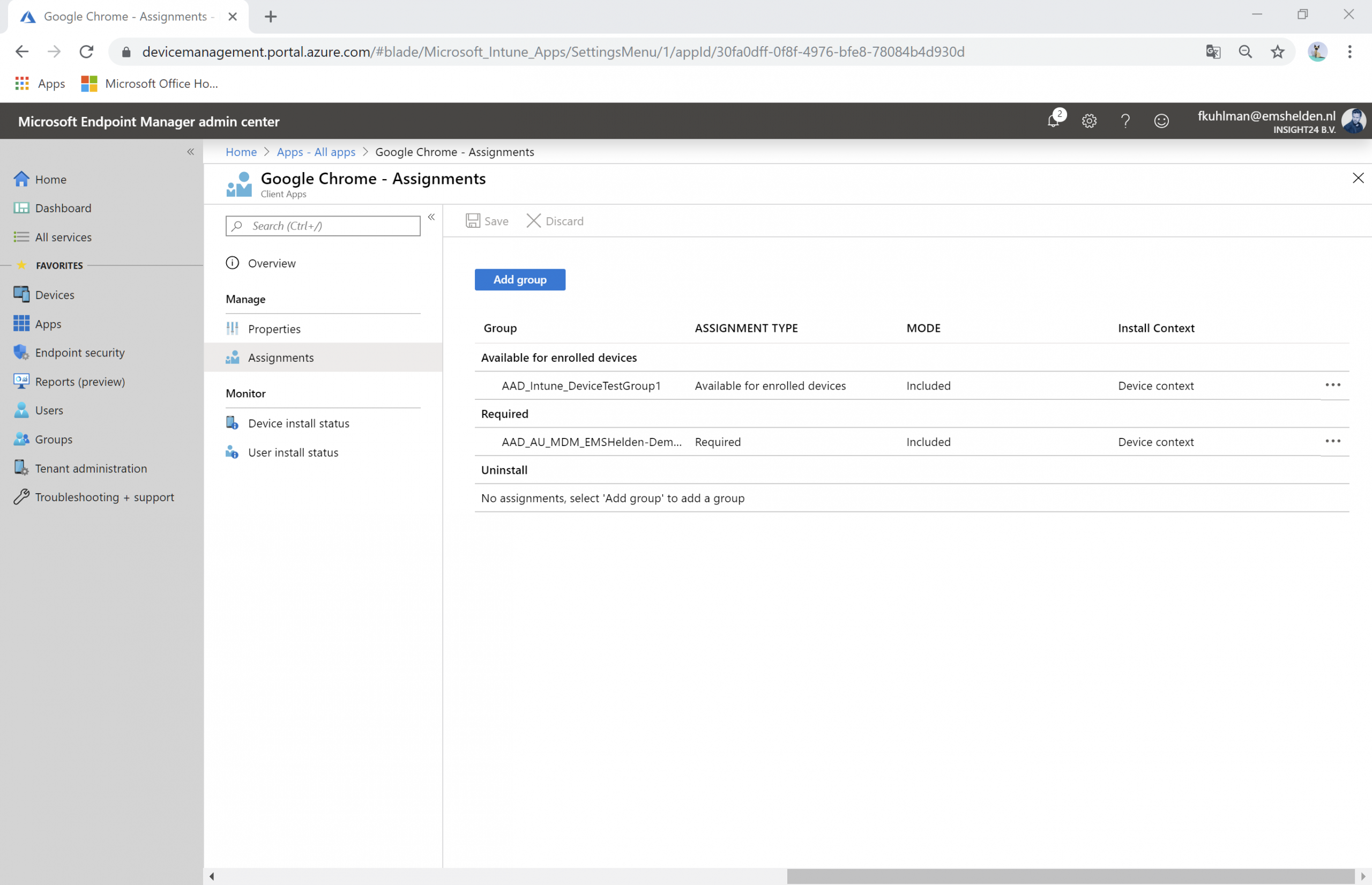
Task: Reload the page with refresh icon
Action: (86, 51)
